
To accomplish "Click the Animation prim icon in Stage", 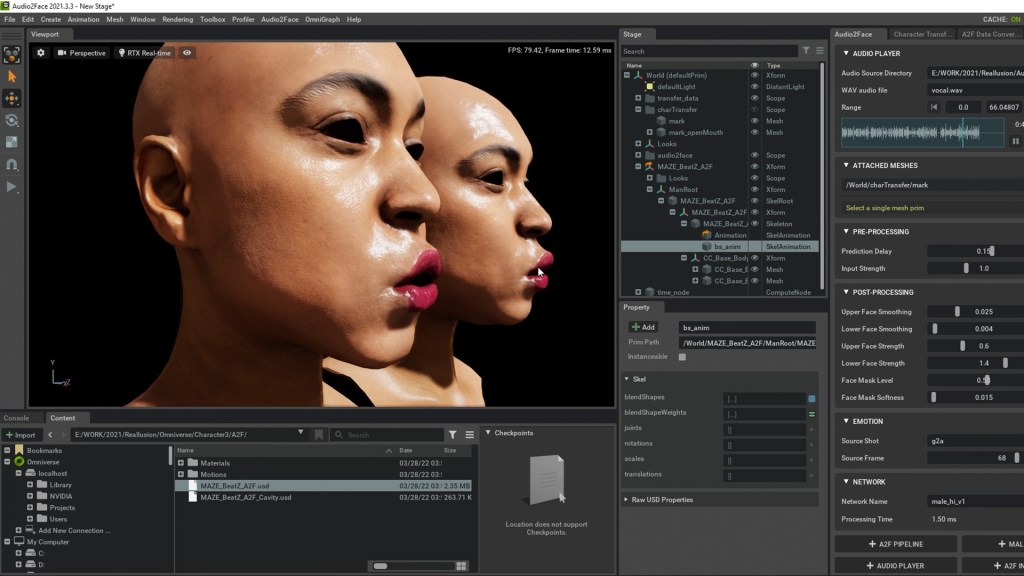I will (x=707, y=235).
